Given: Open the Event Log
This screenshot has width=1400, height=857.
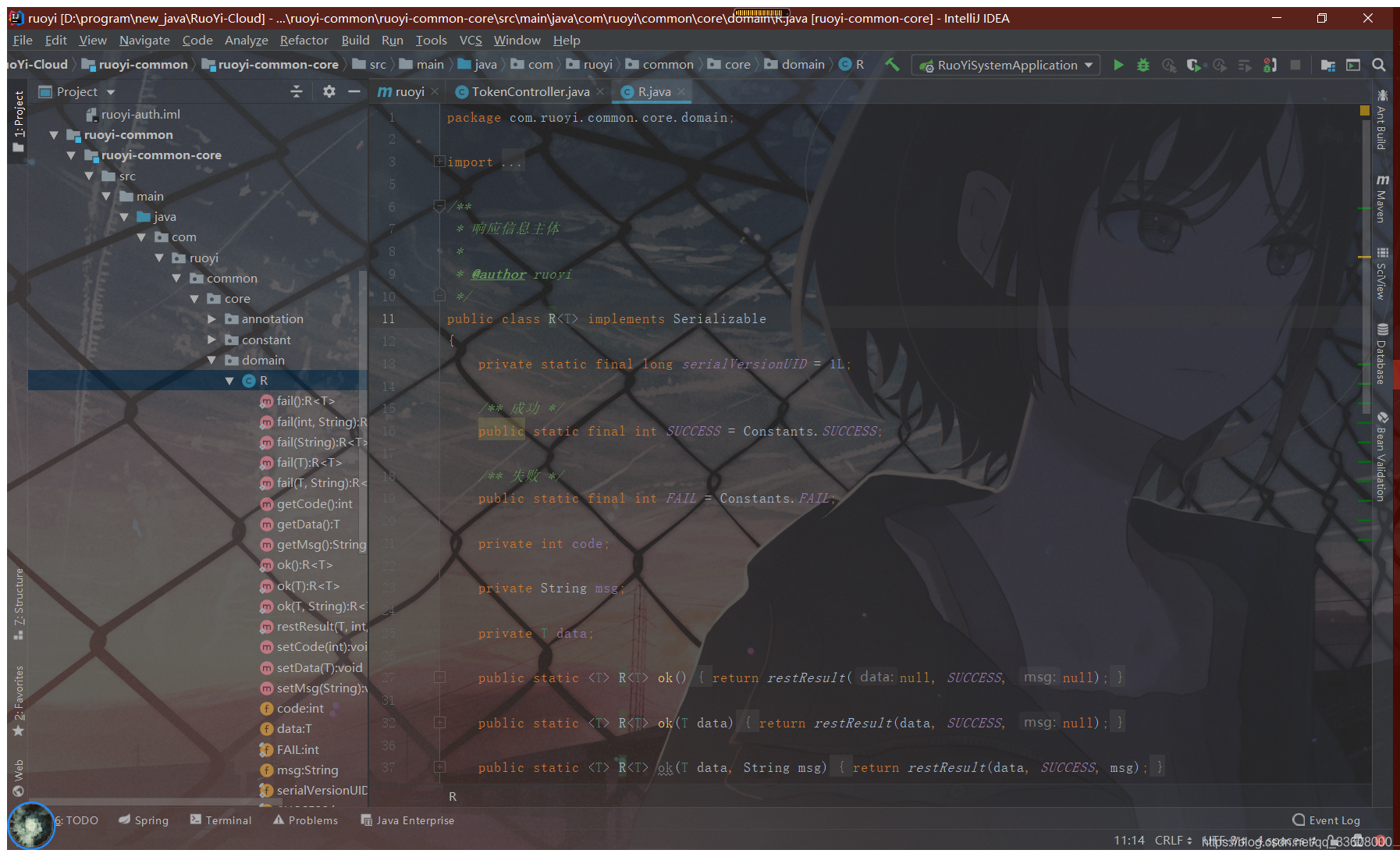Looking at the screenshot, I should tap(1327, 820).
